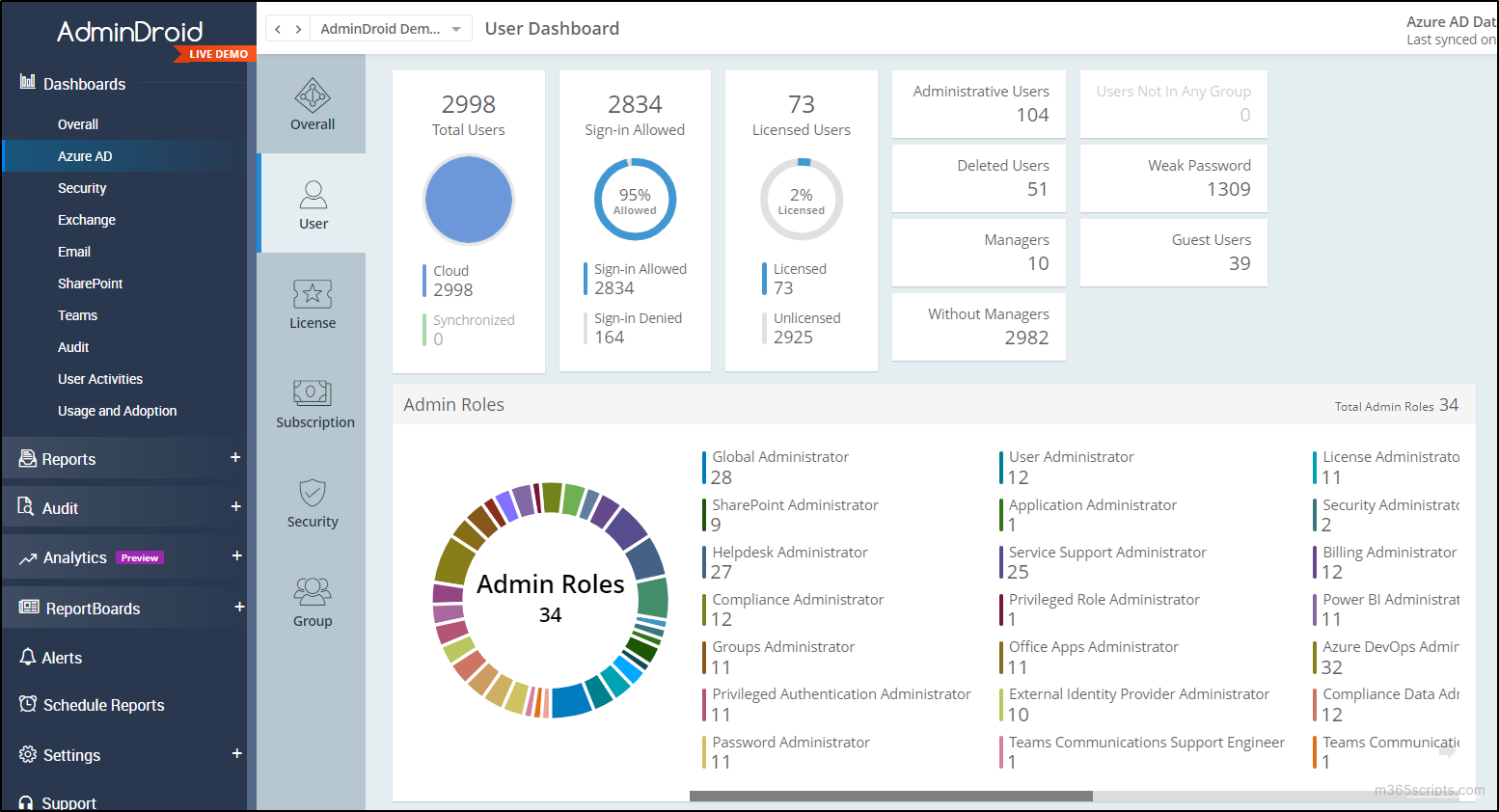Image resolution: width=1499 pixels, height=812 pixels.
Task: Open the Teams dashboard
Action: [77, 314]
